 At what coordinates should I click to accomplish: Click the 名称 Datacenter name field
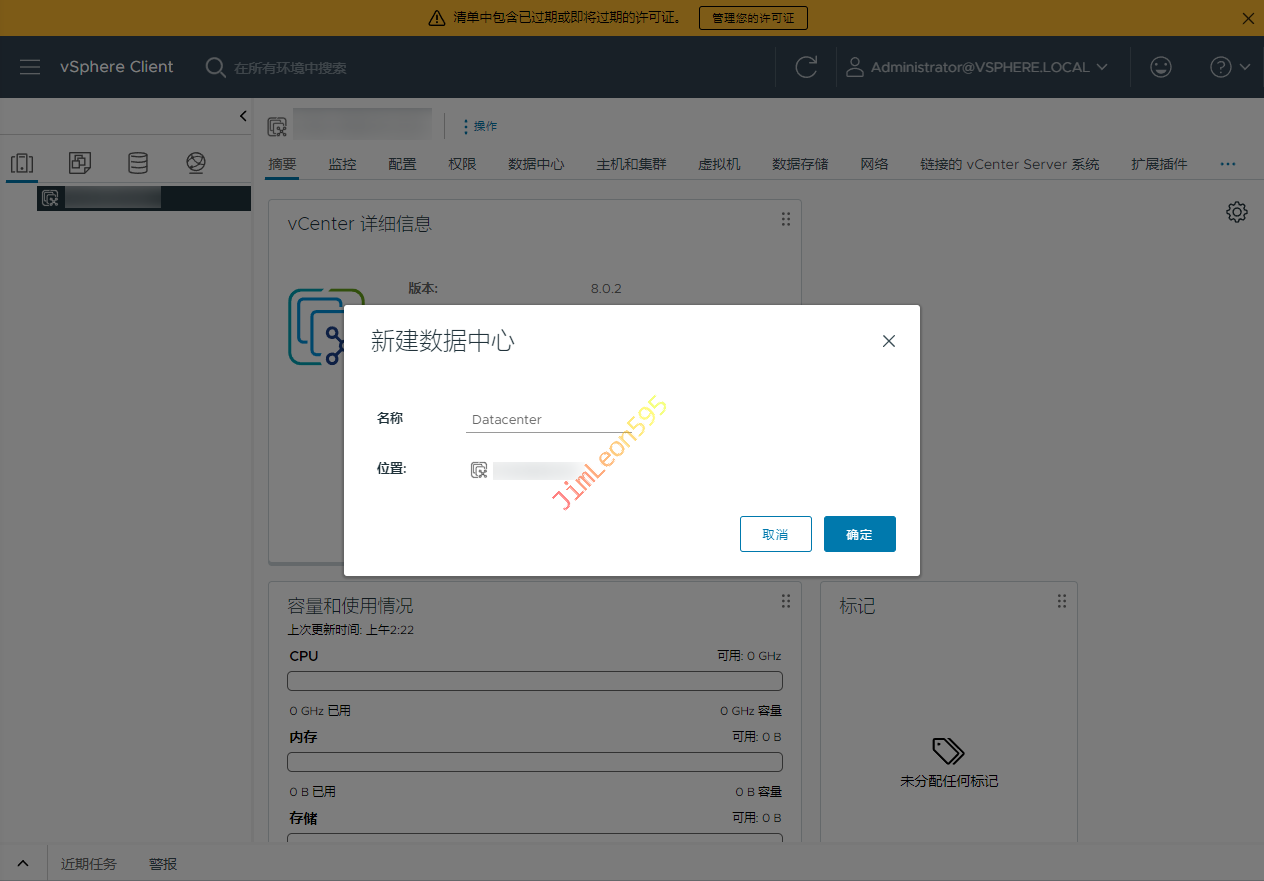pos(545,420)
